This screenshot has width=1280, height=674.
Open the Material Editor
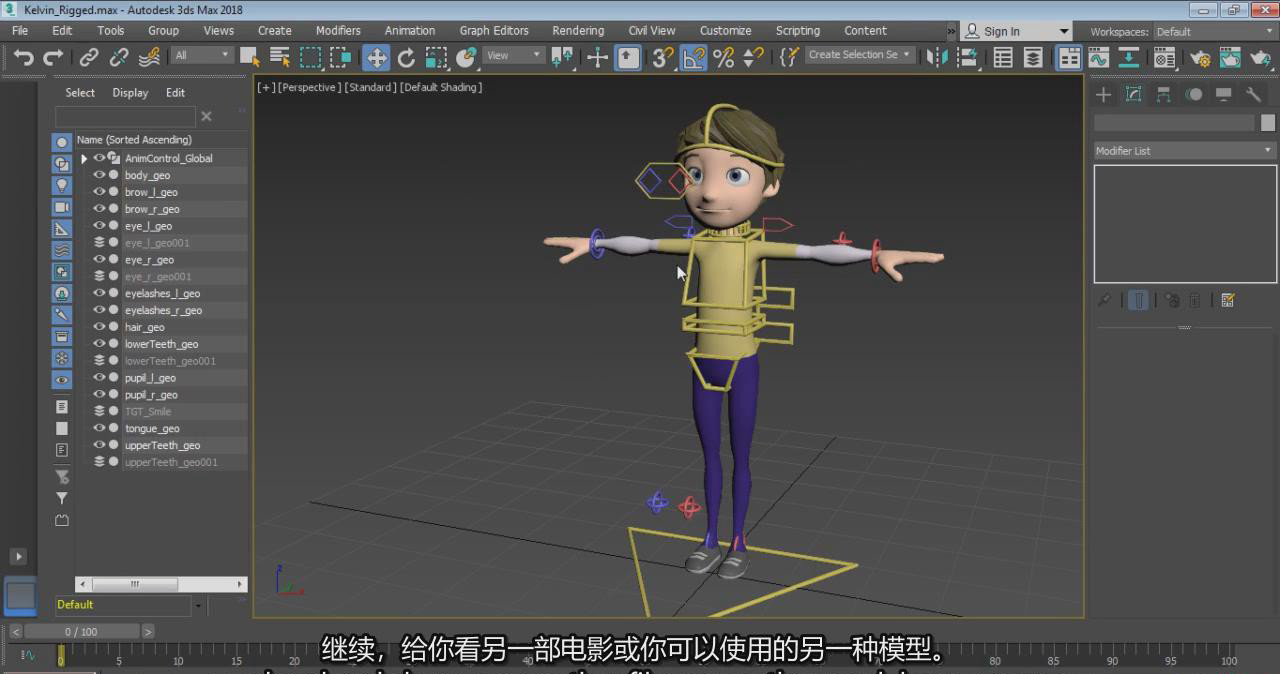pyautogui.click(x=1165, y=57)
